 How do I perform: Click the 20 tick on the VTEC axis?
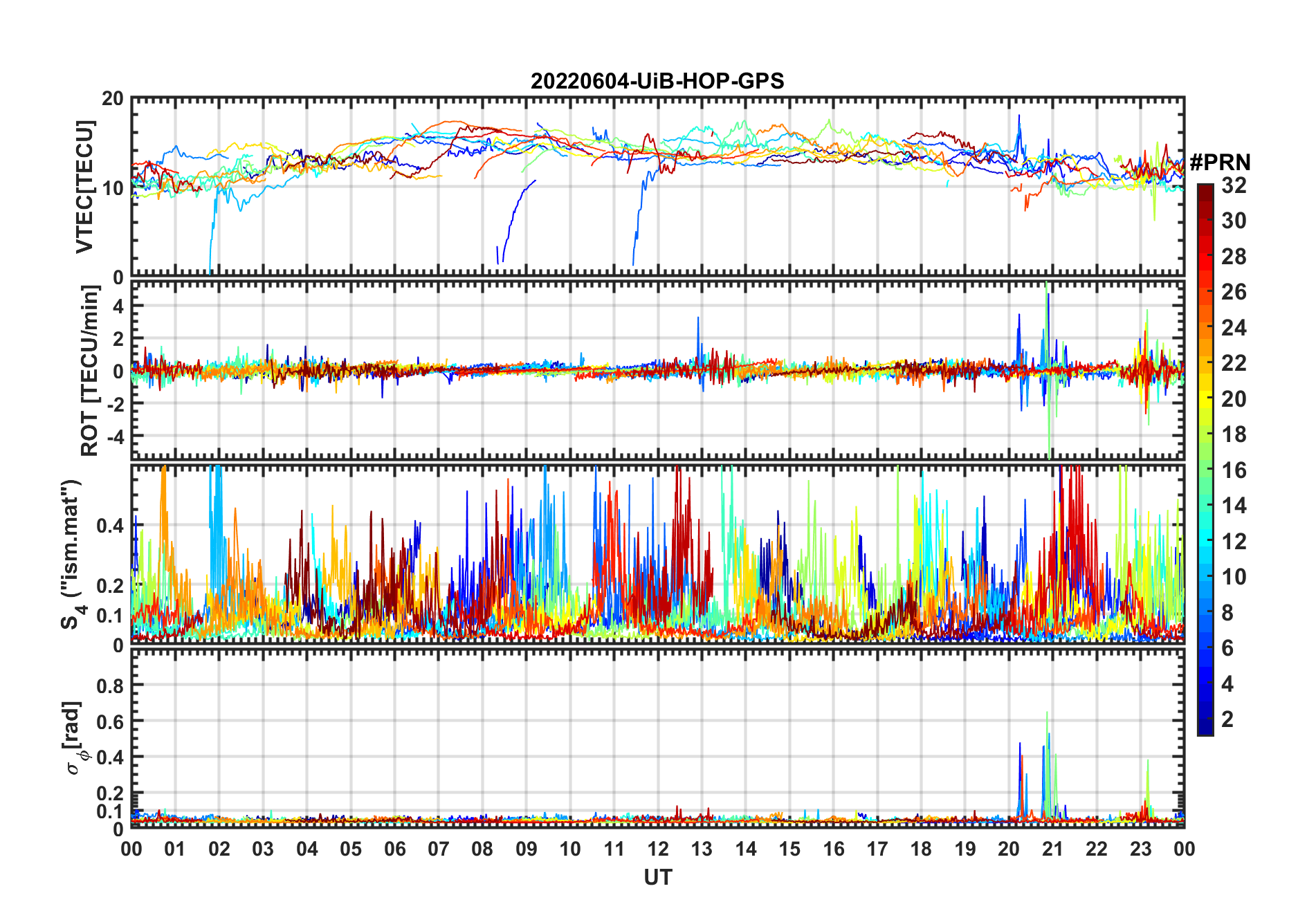(x=113, y=99)
